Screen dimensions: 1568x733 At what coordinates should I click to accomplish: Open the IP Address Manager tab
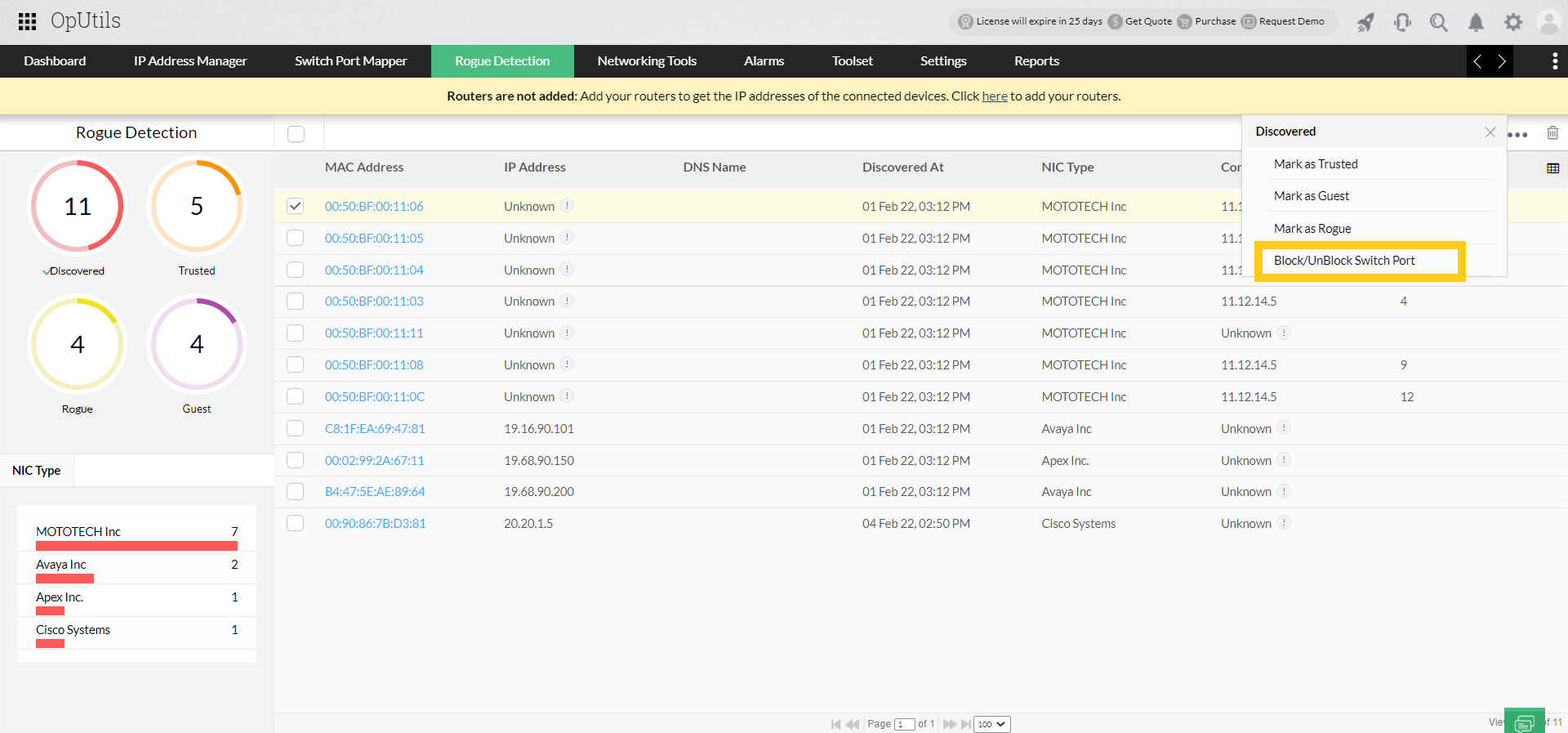coord(190,61)
